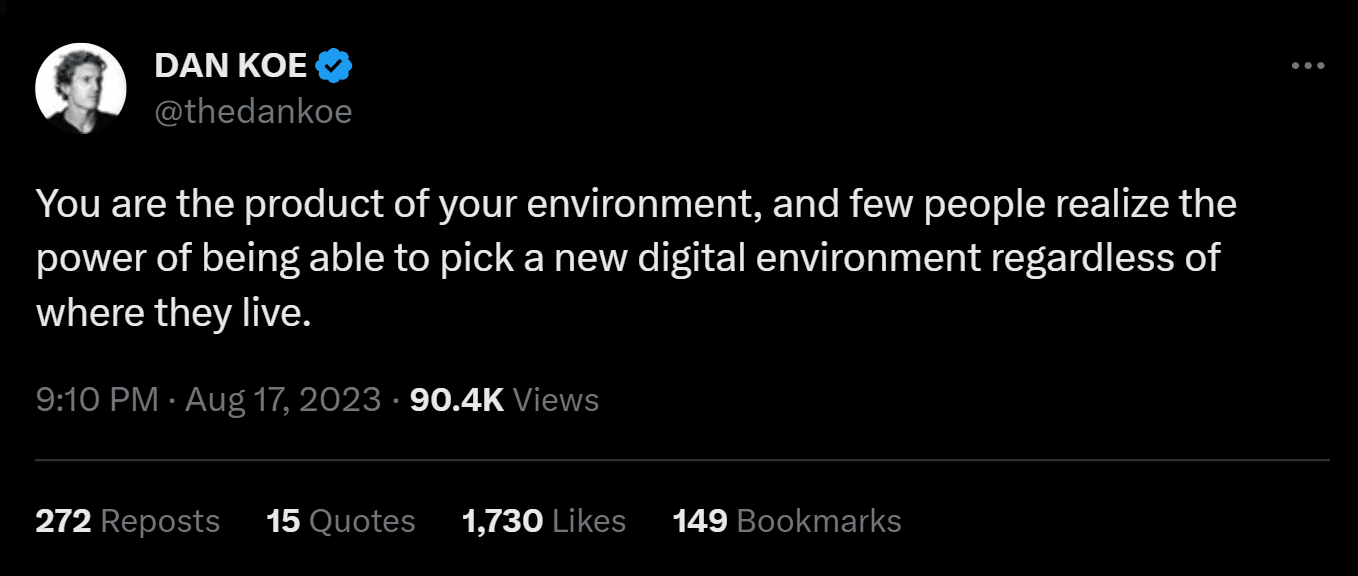Click "where they live." in the tweet

[x=168, y=312]
